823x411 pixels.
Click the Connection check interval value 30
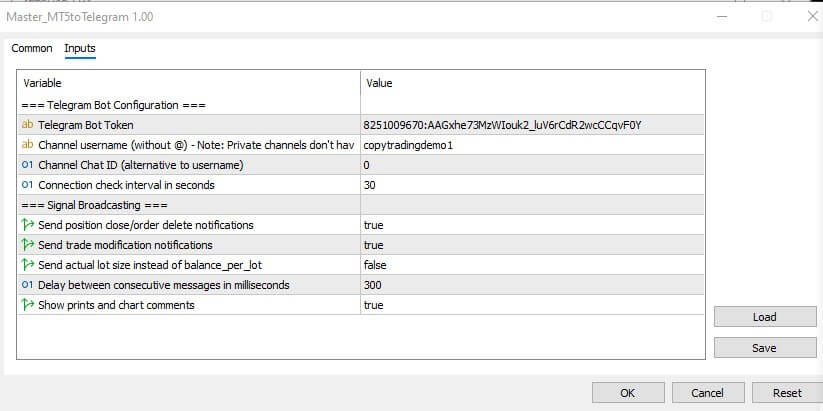point(371,185)
